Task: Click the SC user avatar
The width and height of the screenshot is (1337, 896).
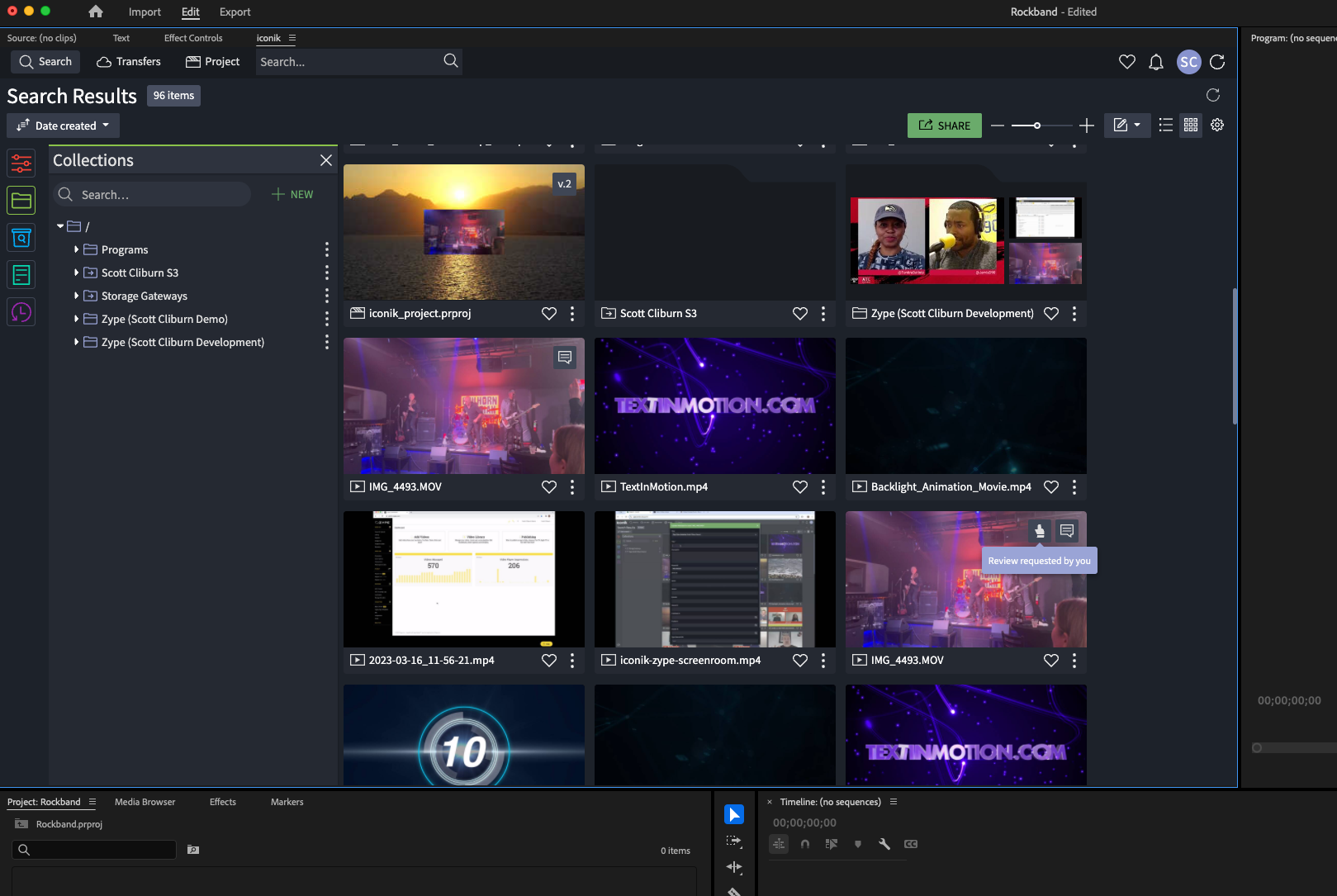Action: tap(1188, 62)
